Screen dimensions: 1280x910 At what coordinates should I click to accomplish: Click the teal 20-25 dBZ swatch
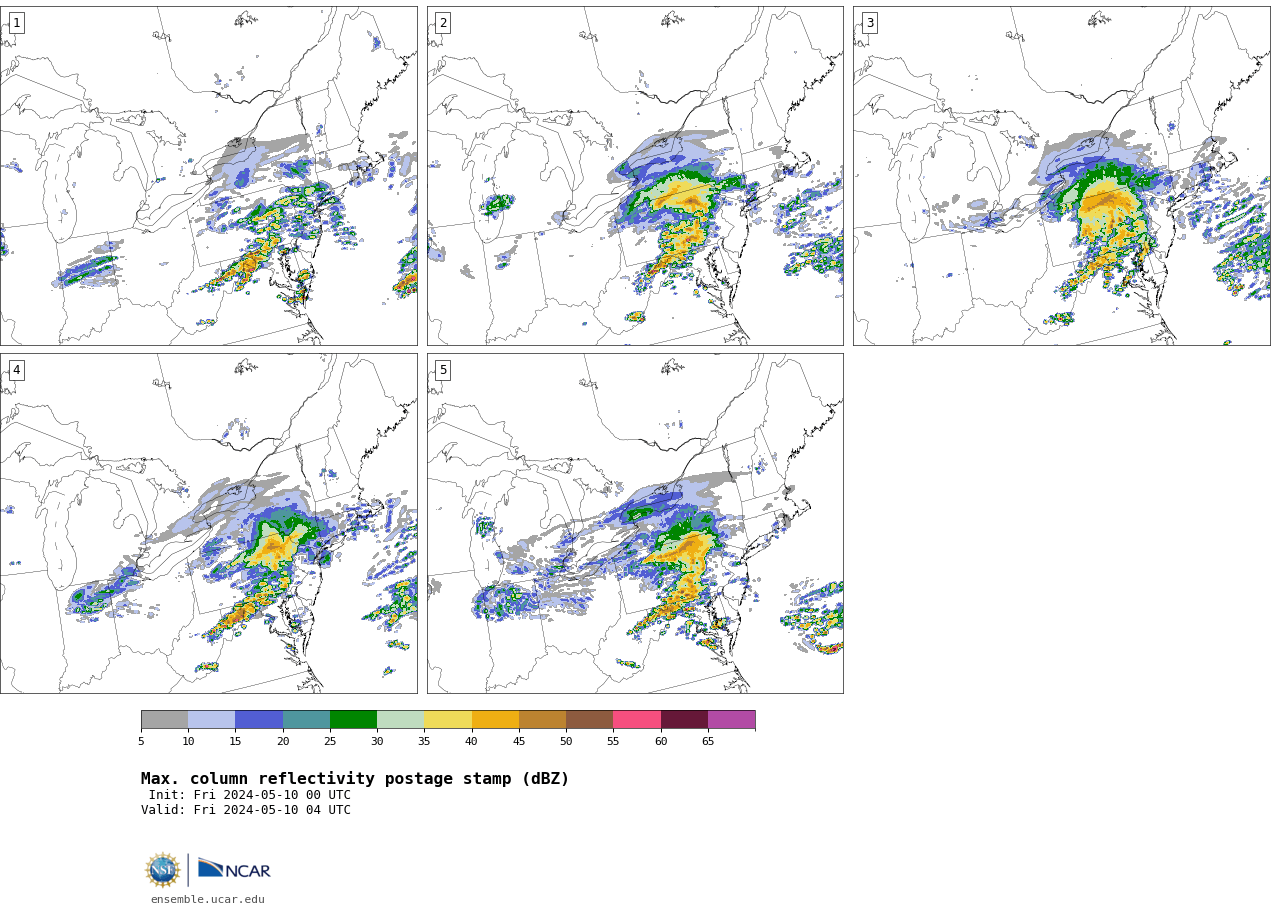tap(306, 720)
